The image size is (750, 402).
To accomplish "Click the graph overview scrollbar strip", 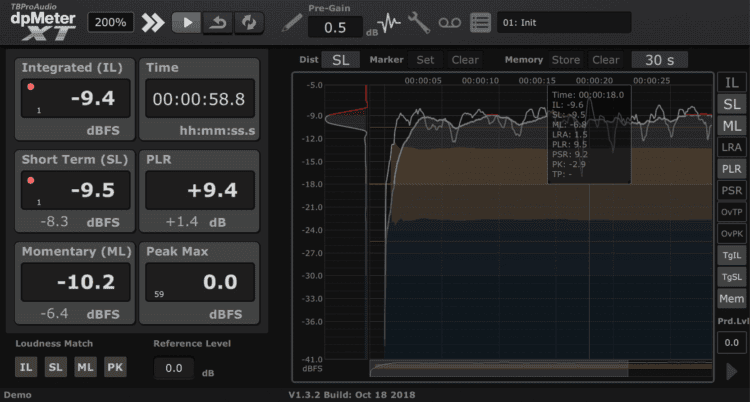I will tap(541, 368).
